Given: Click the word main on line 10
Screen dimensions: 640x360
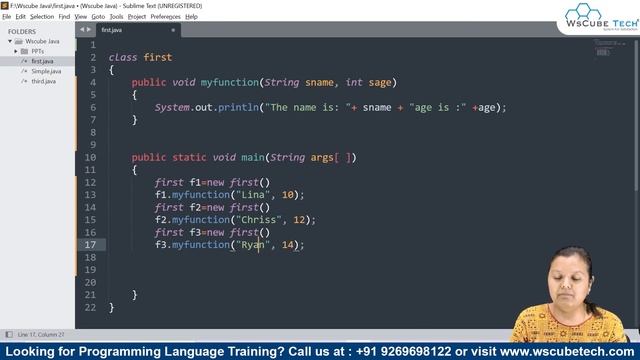Looking at the screenshot, I should 253,158.
